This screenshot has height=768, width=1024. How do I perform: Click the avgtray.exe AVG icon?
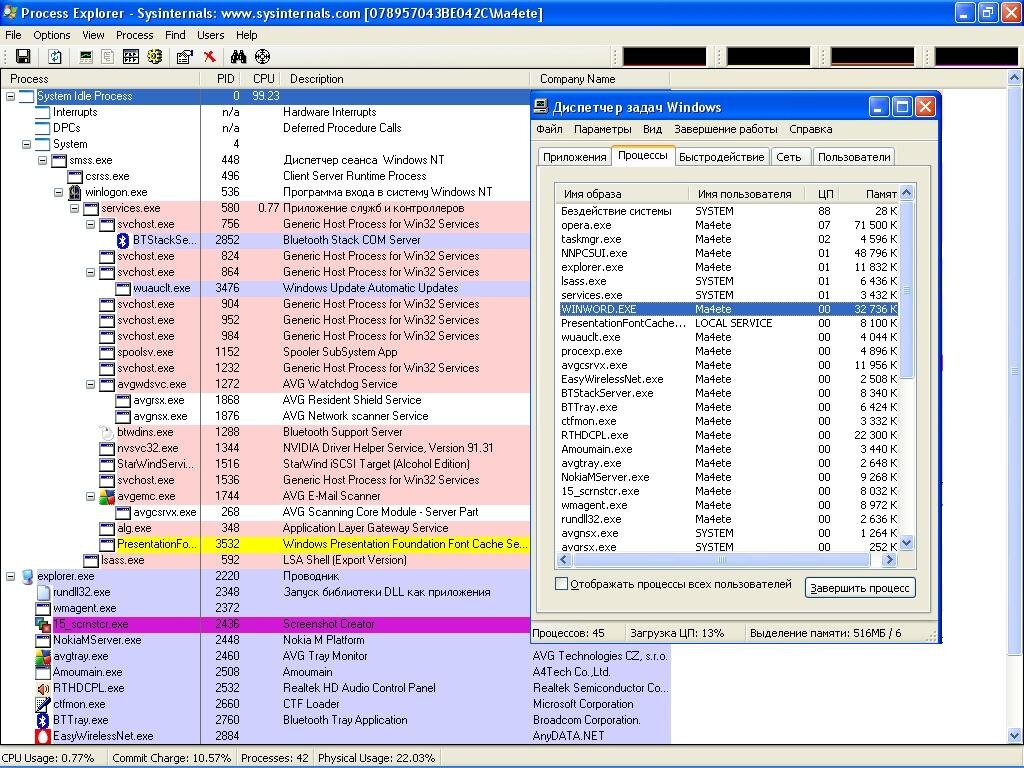[43, 656]
